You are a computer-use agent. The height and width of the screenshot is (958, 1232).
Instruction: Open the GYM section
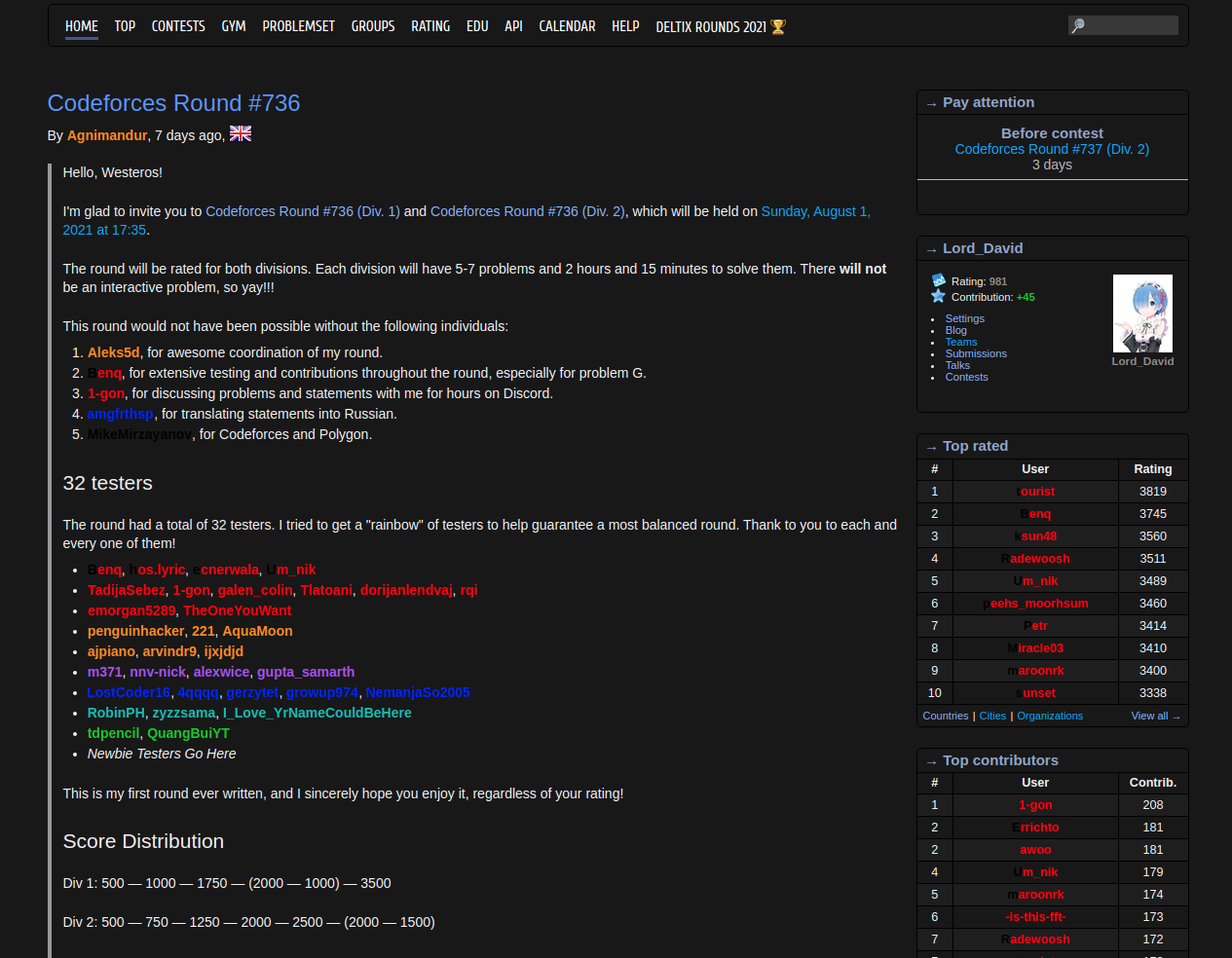234,26
